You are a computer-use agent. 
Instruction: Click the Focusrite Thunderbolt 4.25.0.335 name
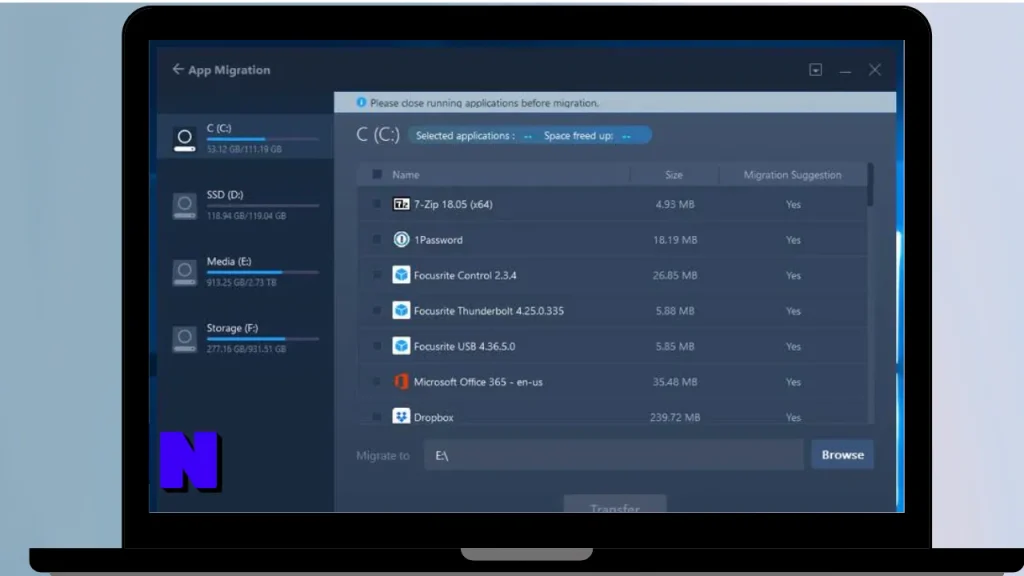point(488,311)
